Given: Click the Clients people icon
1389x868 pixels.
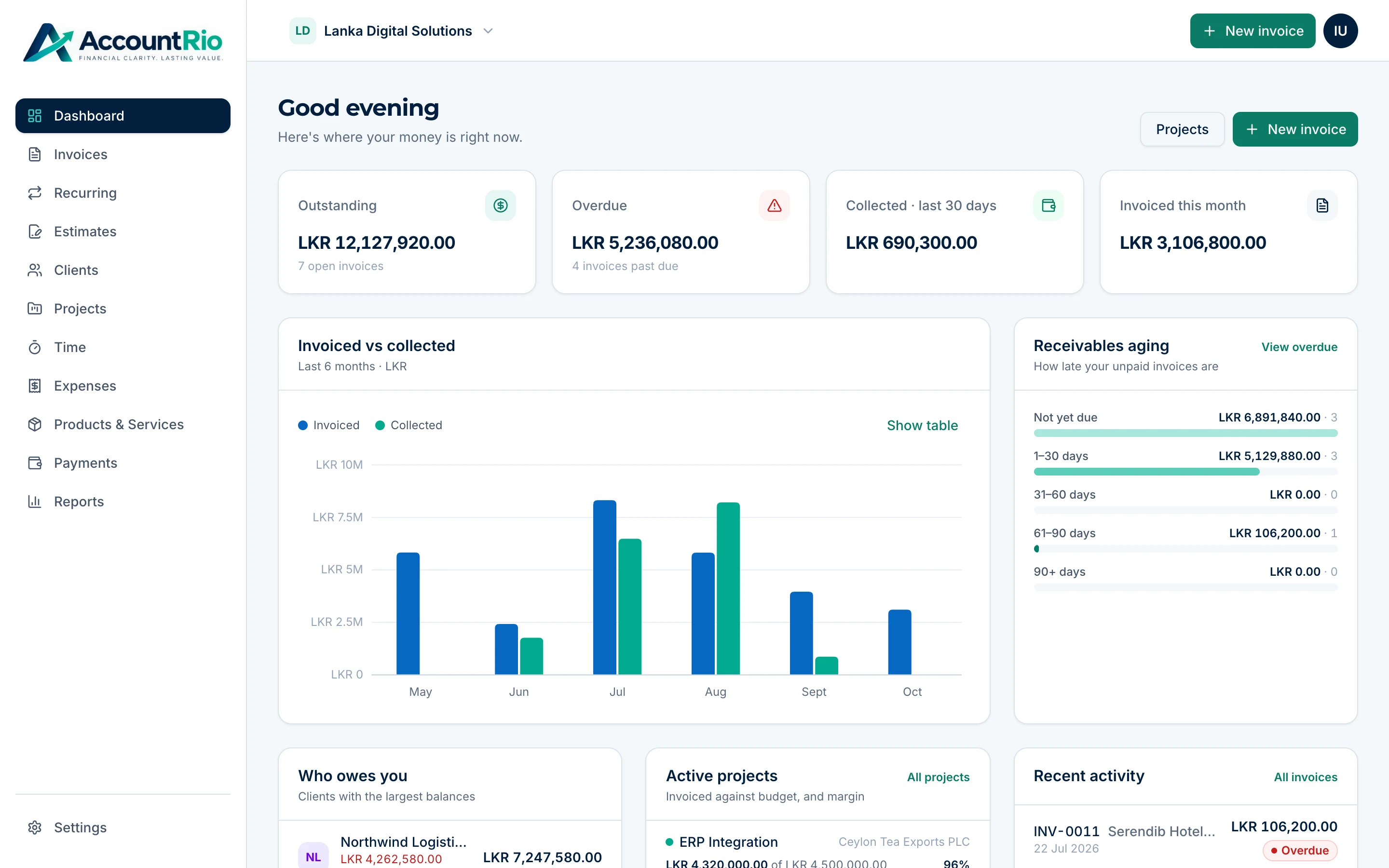Looking at the screenshot, I should [x=35, y=270].
